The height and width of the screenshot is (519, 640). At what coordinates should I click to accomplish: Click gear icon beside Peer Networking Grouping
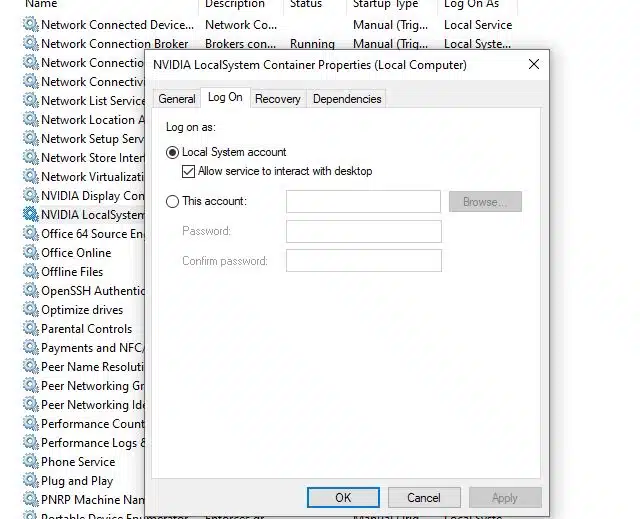pos(31,386)
